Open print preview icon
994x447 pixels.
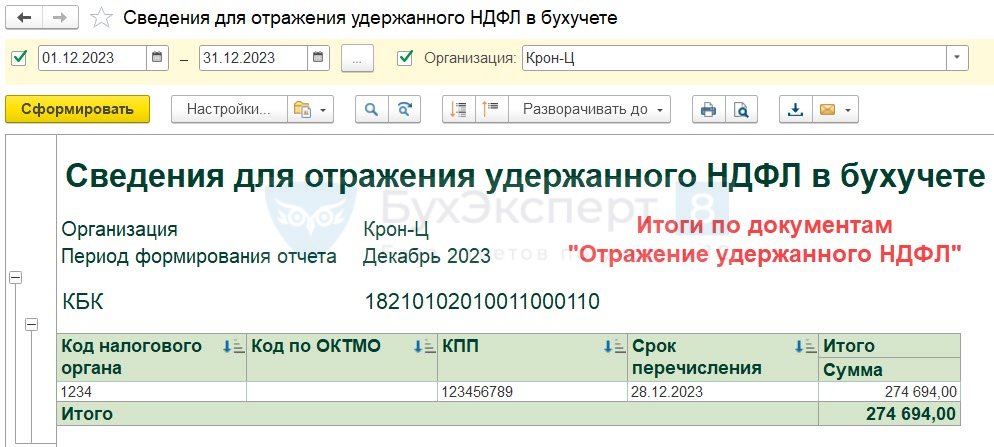(x=741, y=109)
